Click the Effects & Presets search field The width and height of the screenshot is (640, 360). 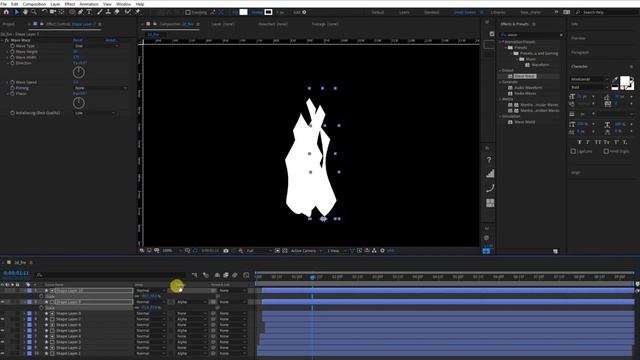532,35
